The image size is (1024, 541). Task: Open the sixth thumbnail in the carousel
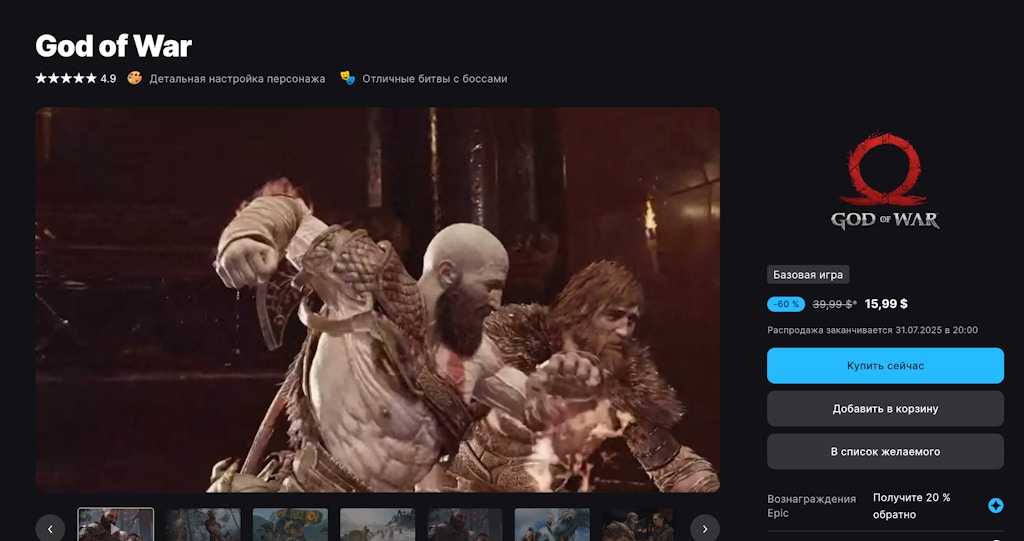pos(552,525)
